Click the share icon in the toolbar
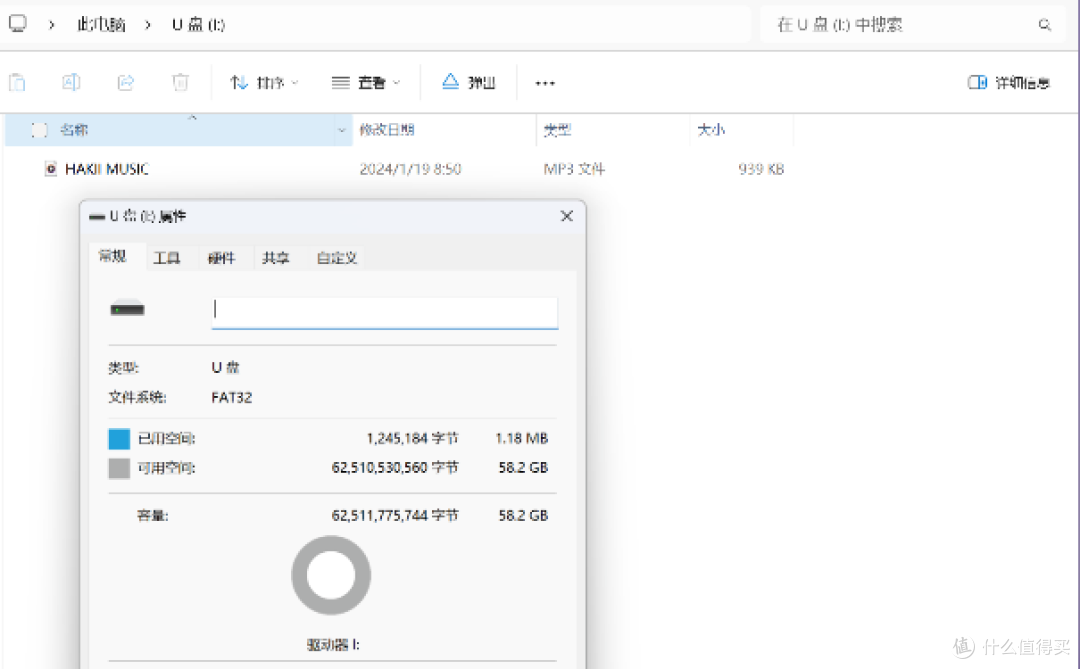This screenshot has width=1080, height=669. [x=125, y=83]
